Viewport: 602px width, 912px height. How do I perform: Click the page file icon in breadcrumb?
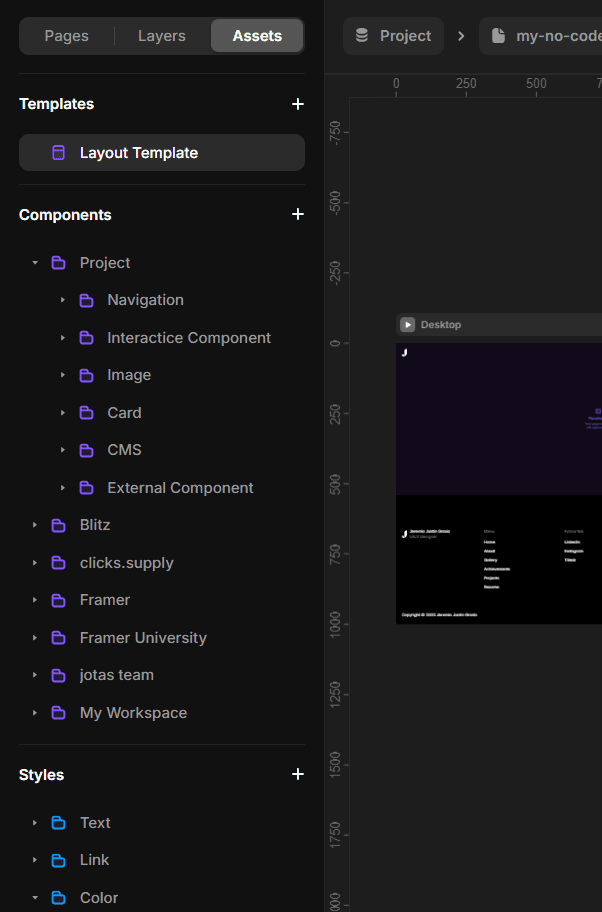pos(498,36)
